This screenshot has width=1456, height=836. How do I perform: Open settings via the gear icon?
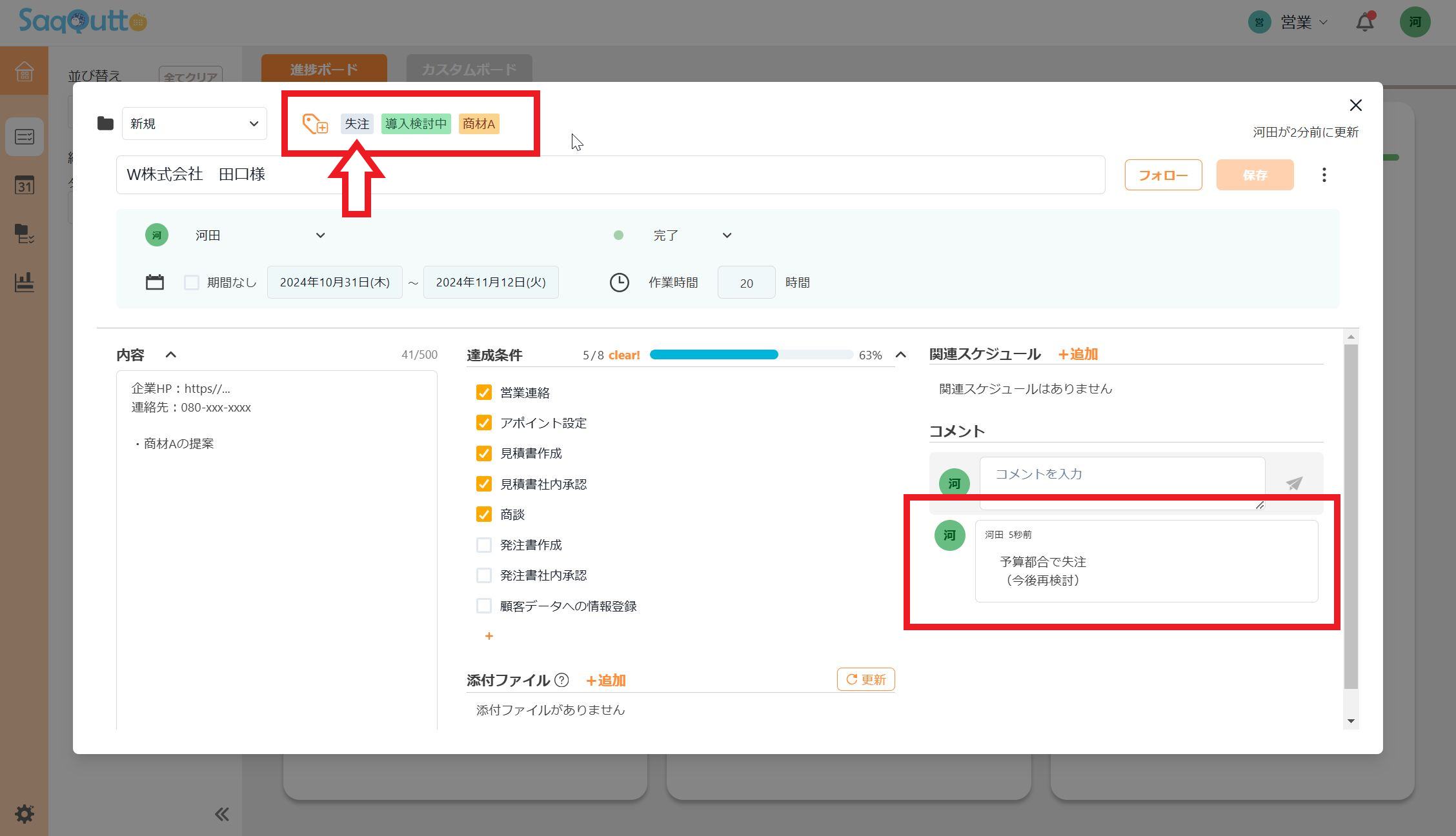[24, 813]
